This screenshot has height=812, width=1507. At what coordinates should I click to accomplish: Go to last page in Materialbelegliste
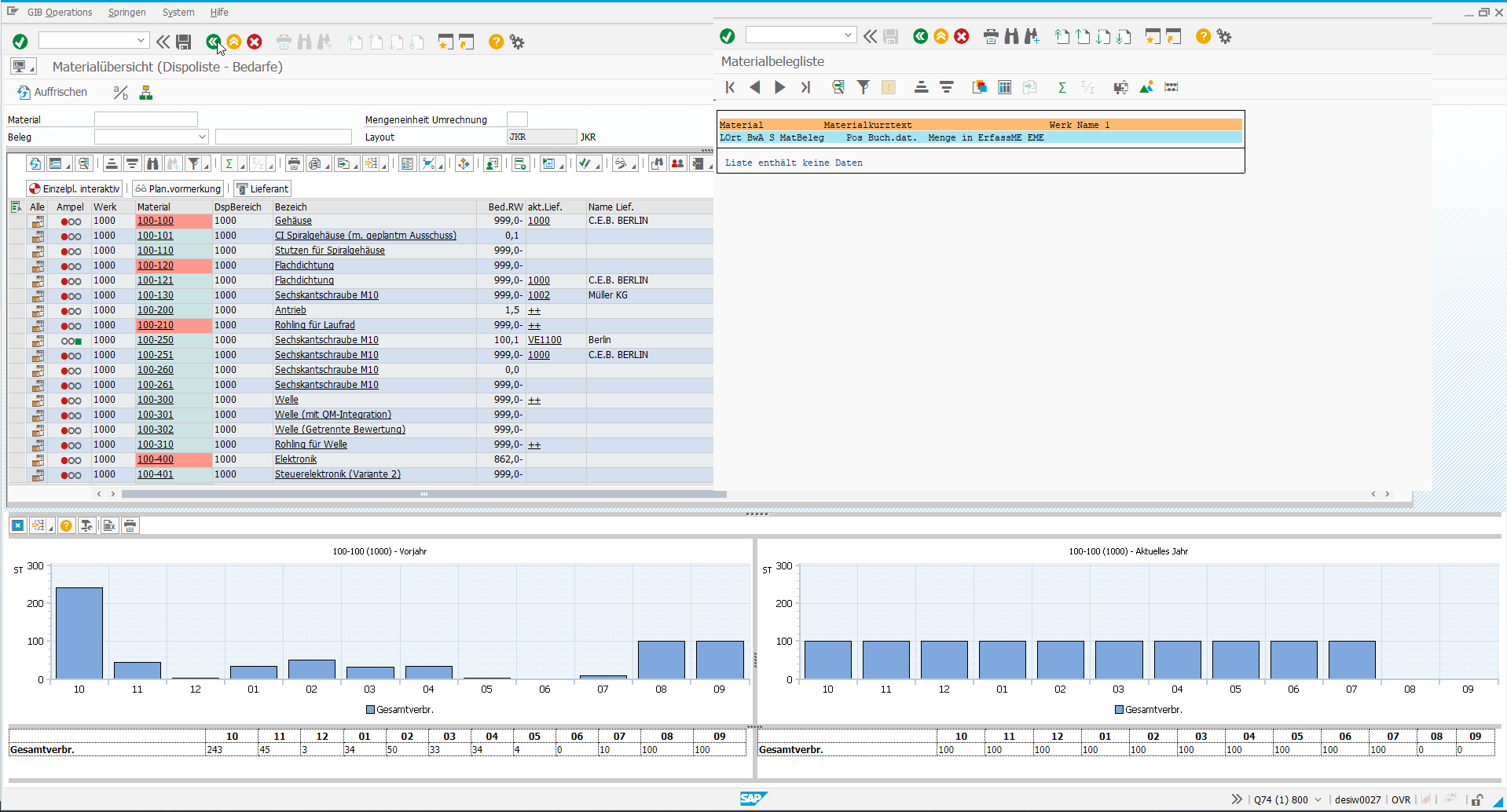tap(805, 87)
